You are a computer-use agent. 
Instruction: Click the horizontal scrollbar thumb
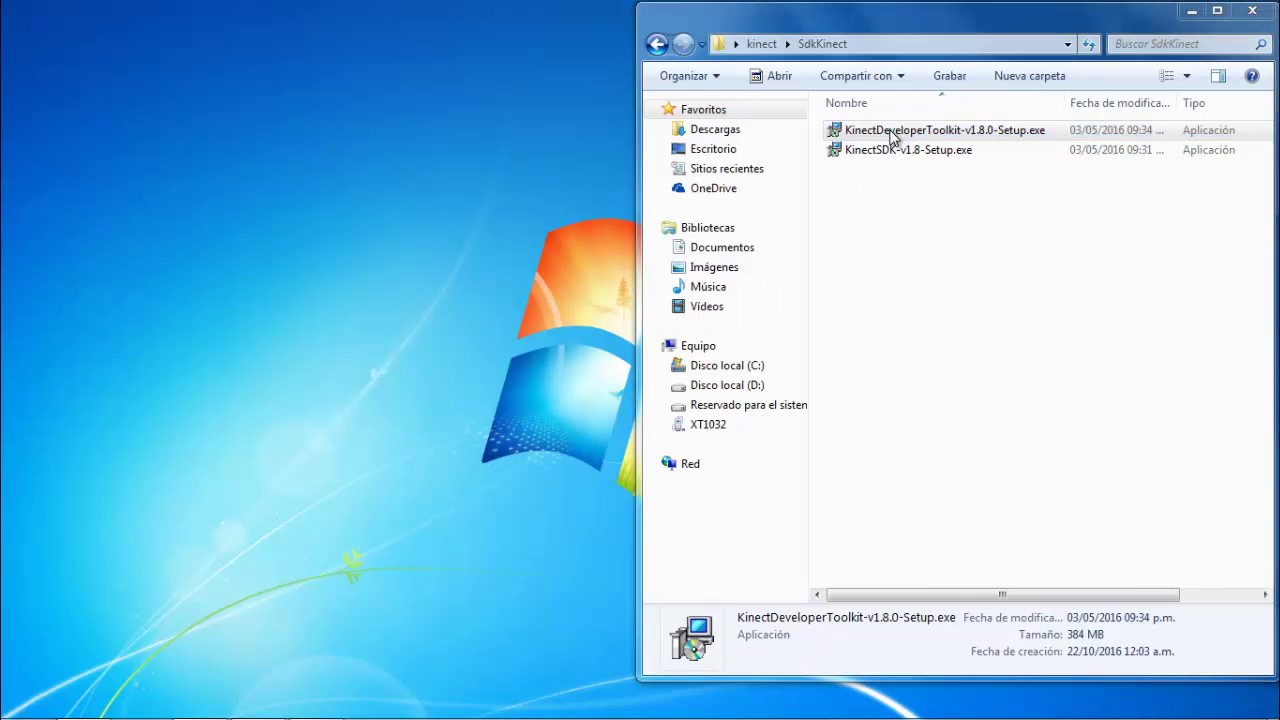pyautogui.click(x=1002, y=594)
